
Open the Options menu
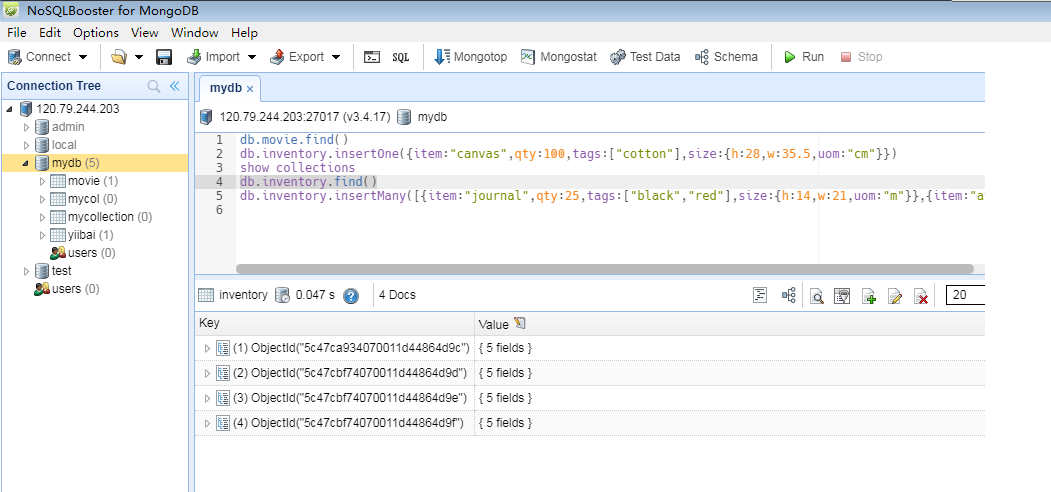(x=96, y=33)
